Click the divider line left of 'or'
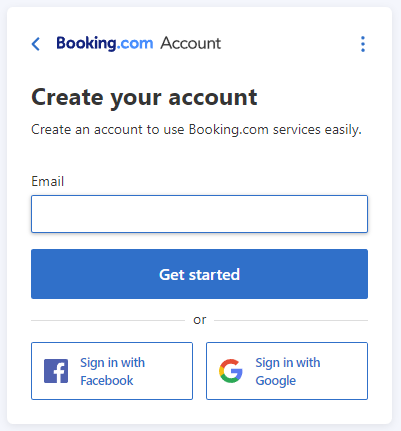Image resolution: width=401 pixels, height=431 pixels. point(108,320)
